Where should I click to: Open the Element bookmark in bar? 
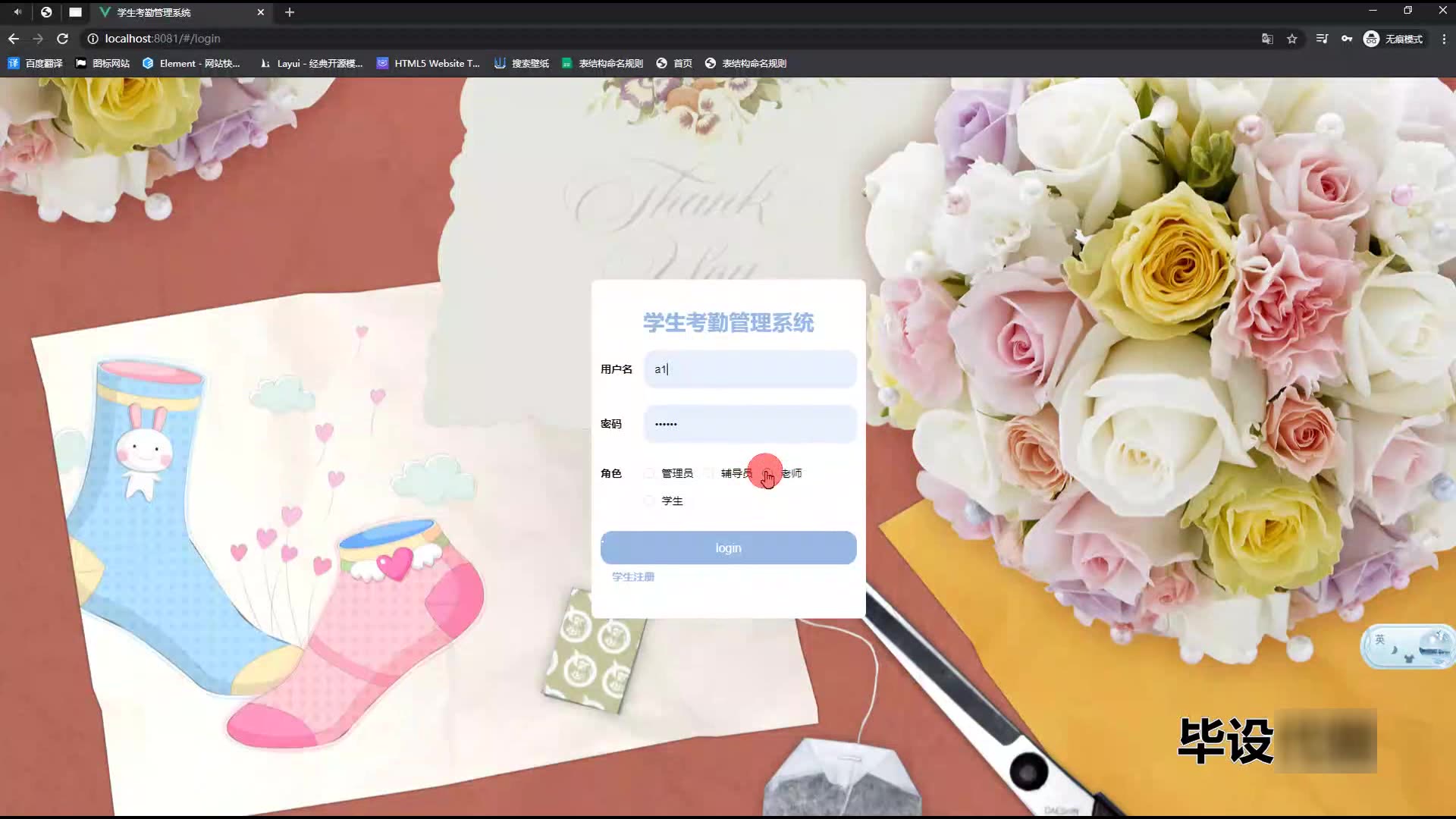[x=191, y=64]
